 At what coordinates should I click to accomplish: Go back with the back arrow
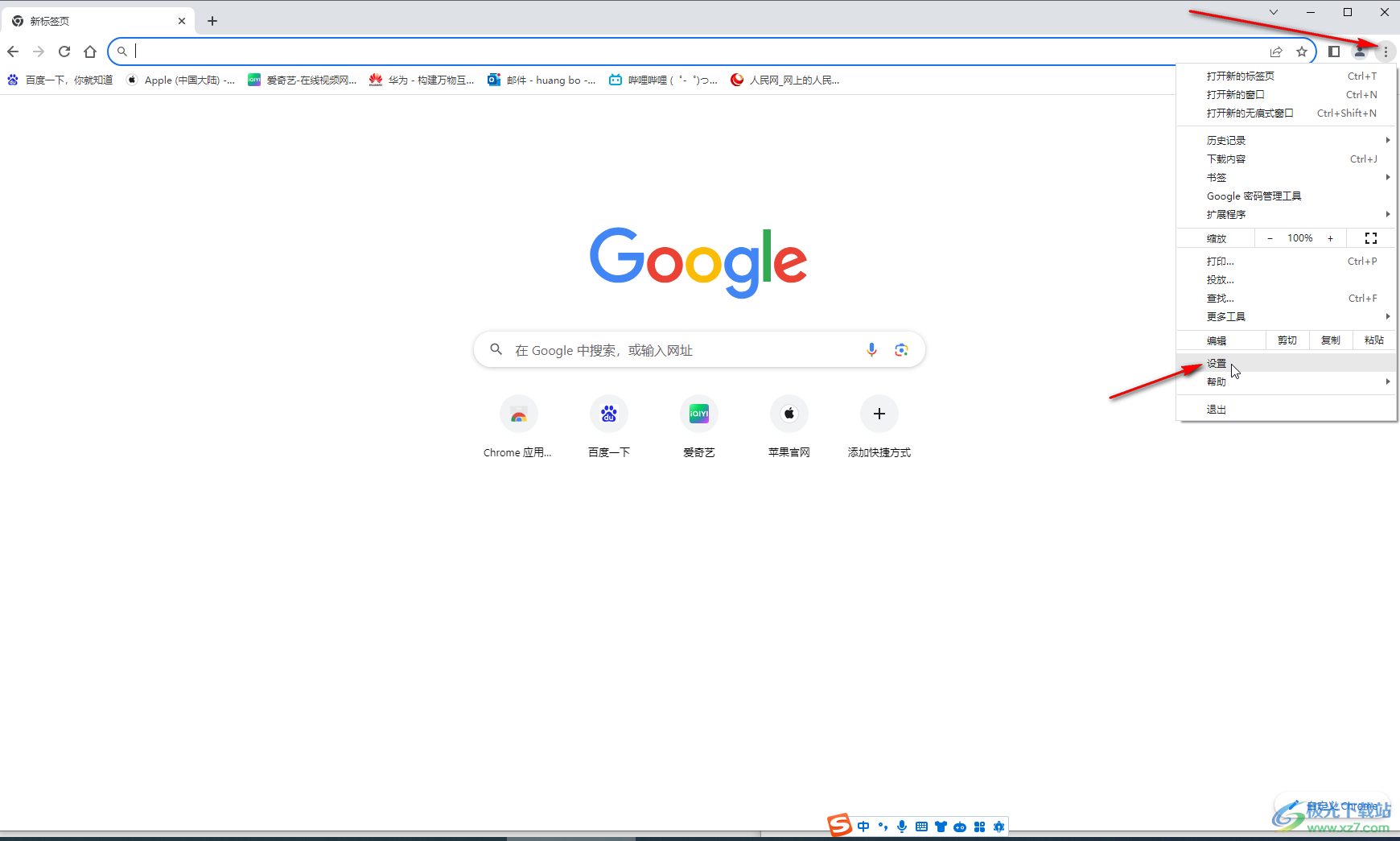pos(13,52)
